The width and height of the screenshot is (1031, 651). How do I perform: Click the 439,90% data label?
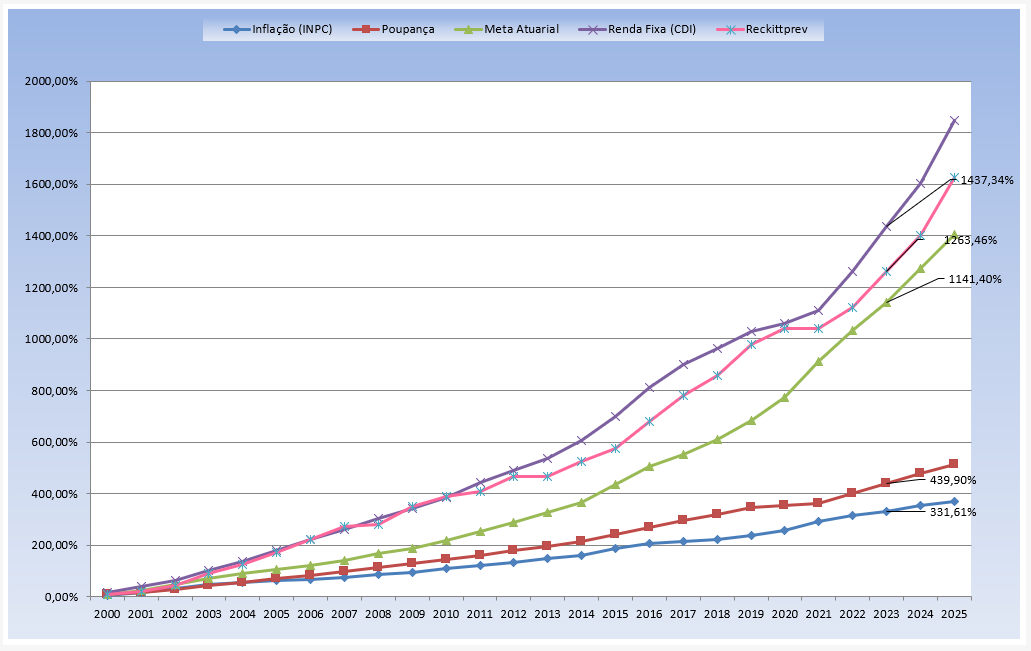pos(953,480)
